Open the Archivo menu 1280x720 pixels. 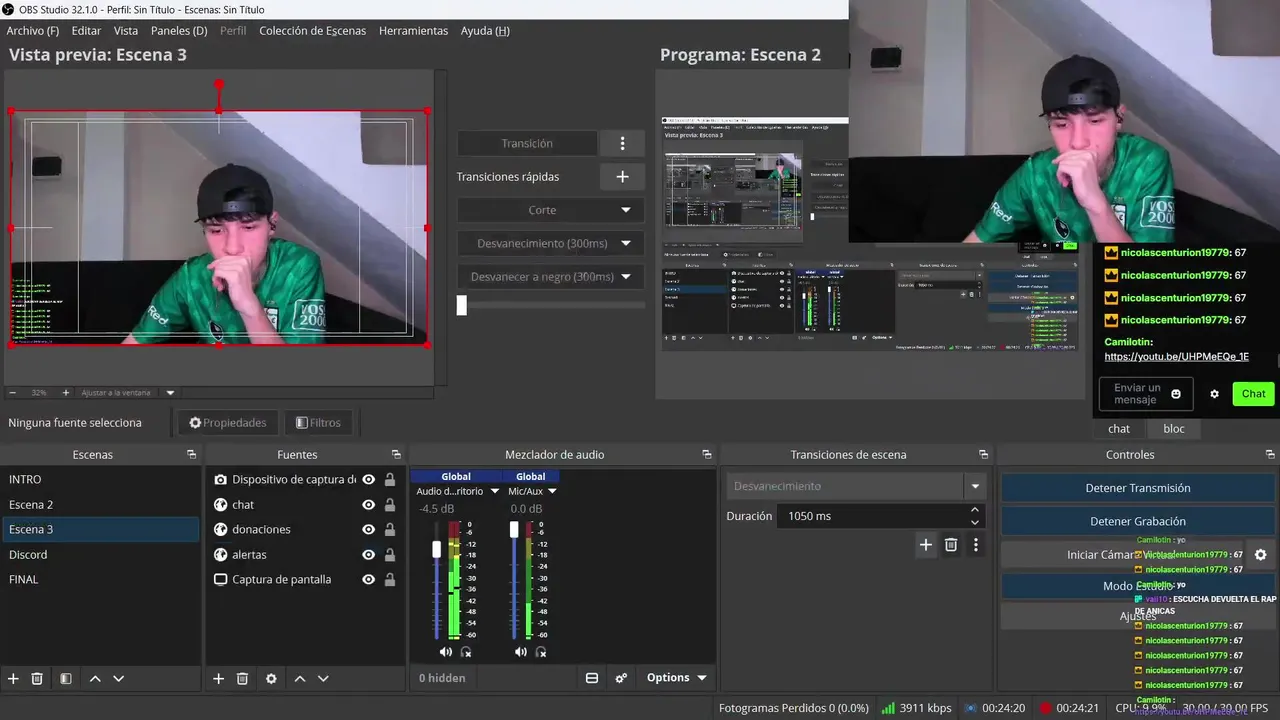pyautogui.click(x=32, y=31)
